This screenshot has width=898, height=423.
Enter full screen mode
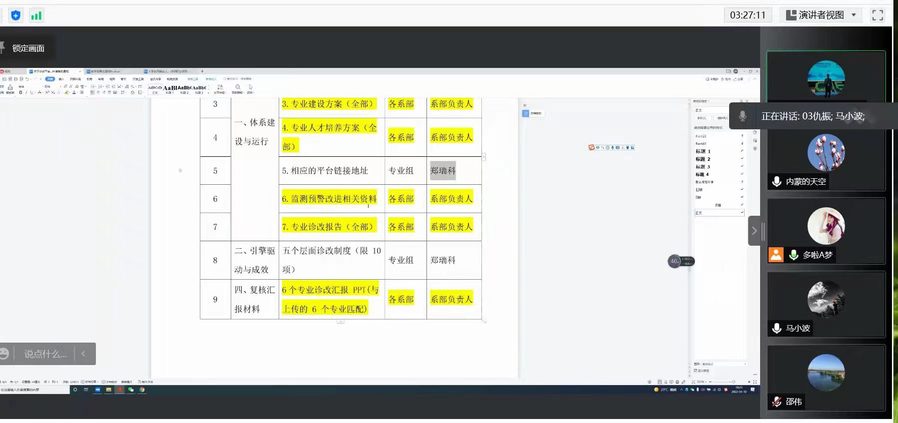(x=877, y=15)
